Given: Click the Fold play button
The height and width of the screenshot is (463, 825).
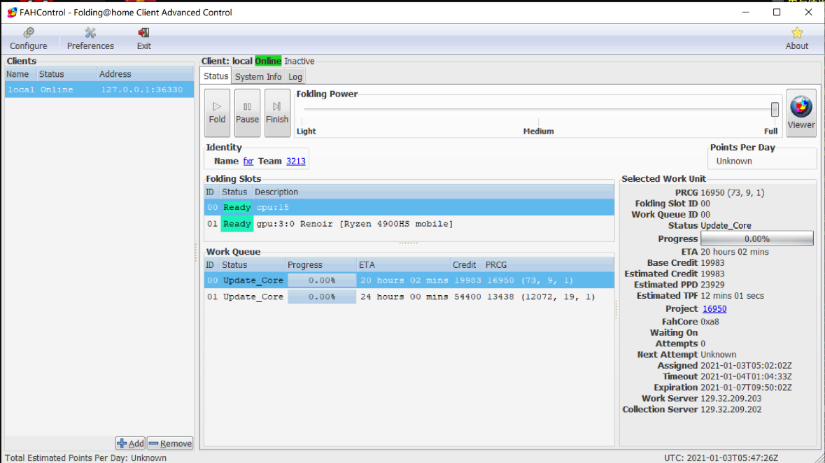Looking at the screenshot, I should tap(217, 113).
